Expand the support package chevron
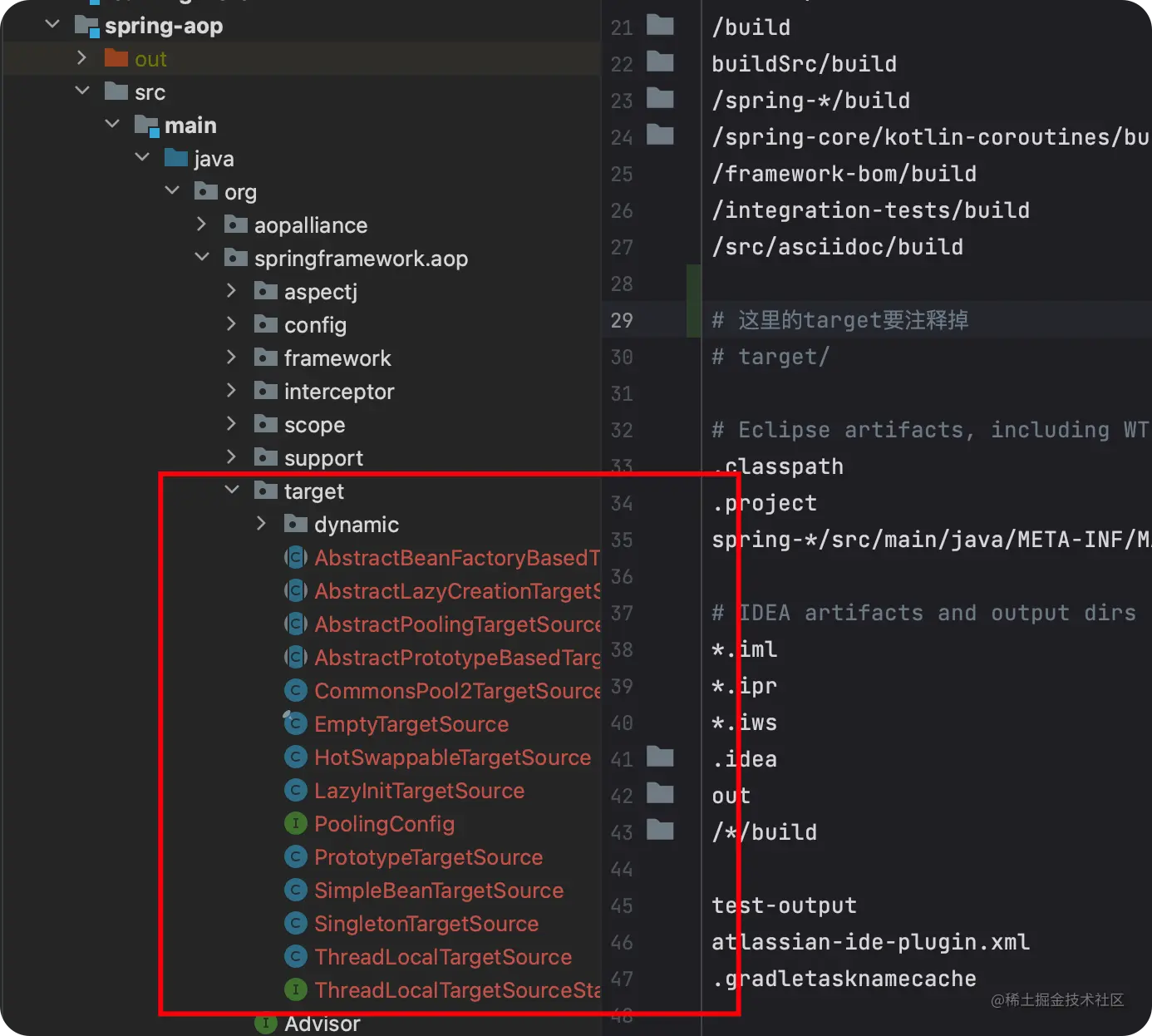The width and height of the screenshot is (1152, 1036). (231, 457)
